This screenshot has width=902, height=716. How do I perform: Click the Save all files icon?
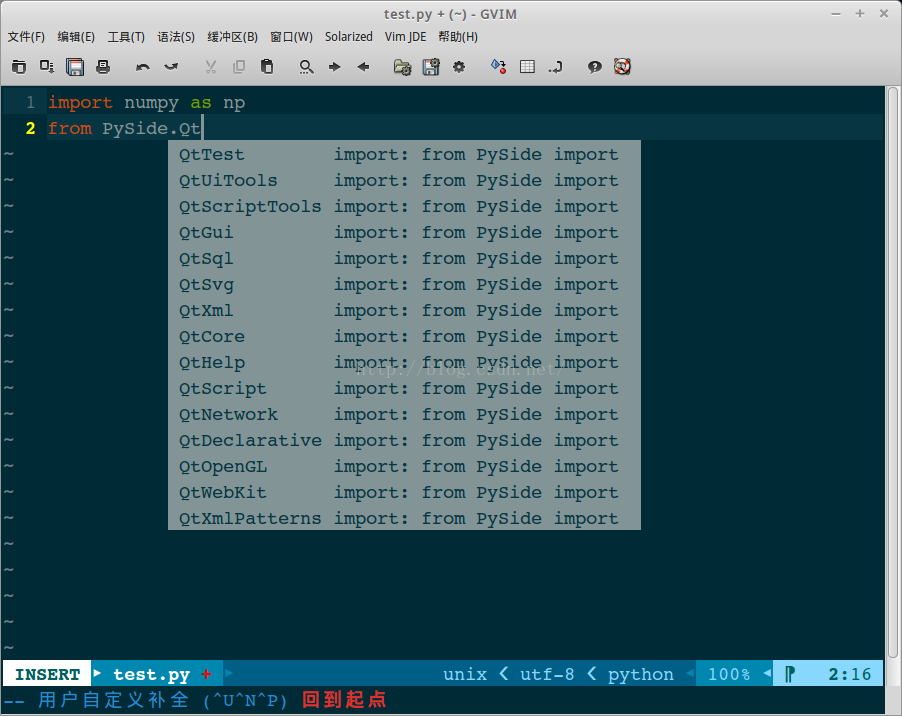click(75, 67)
